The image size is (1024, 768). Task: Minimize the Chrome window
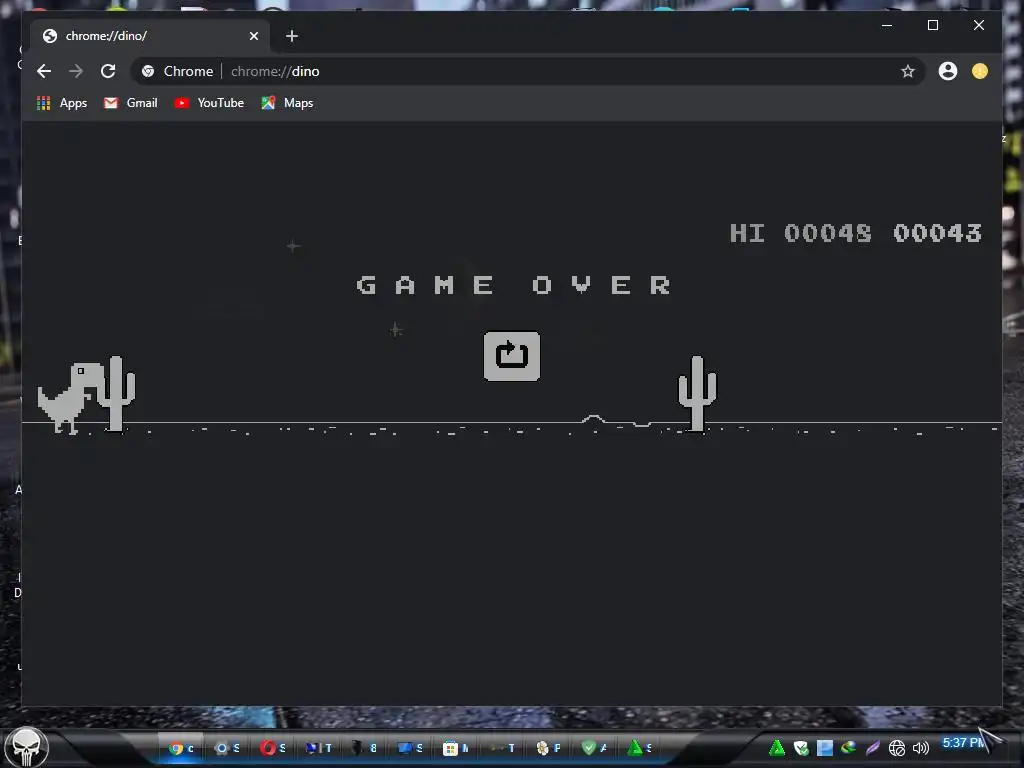point(887,25)
